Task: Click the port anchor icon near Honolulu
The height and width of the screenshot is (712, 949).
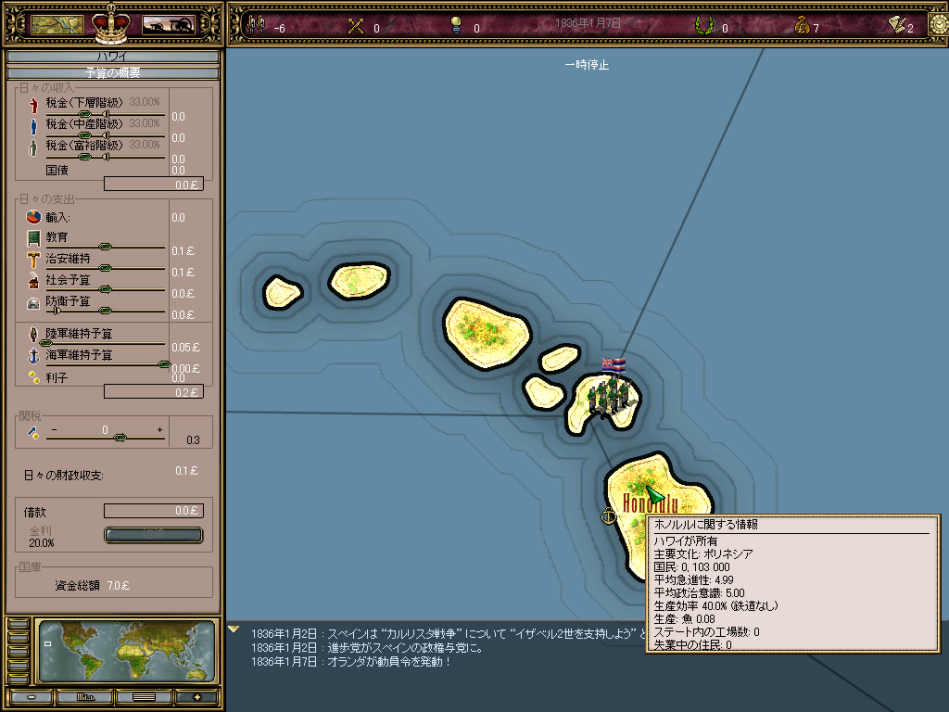Action: click(608, 516)
